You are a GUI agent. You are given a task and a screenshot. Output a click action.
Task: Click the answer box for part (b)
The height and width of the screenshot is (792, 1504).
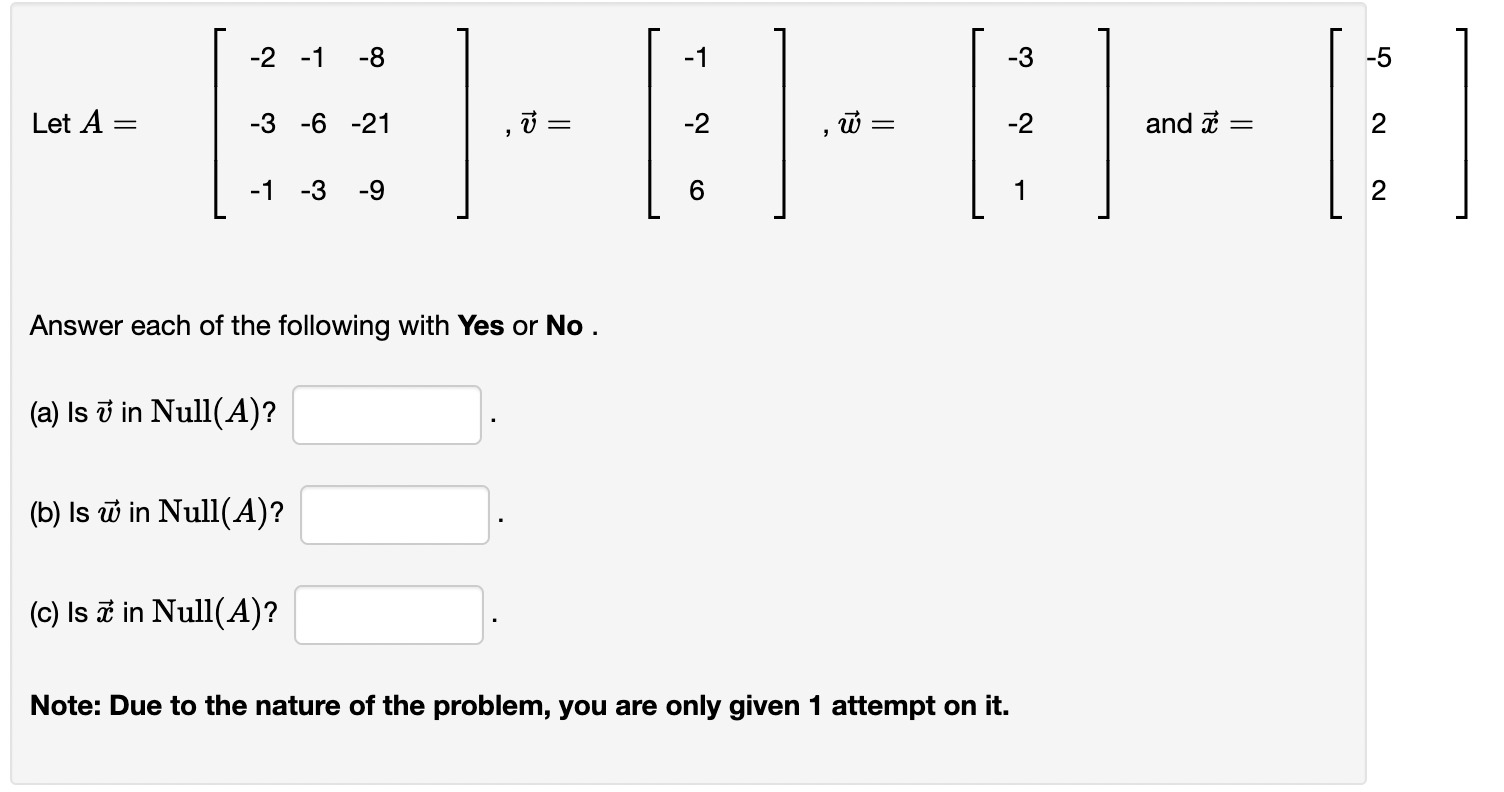click(393, 513)
